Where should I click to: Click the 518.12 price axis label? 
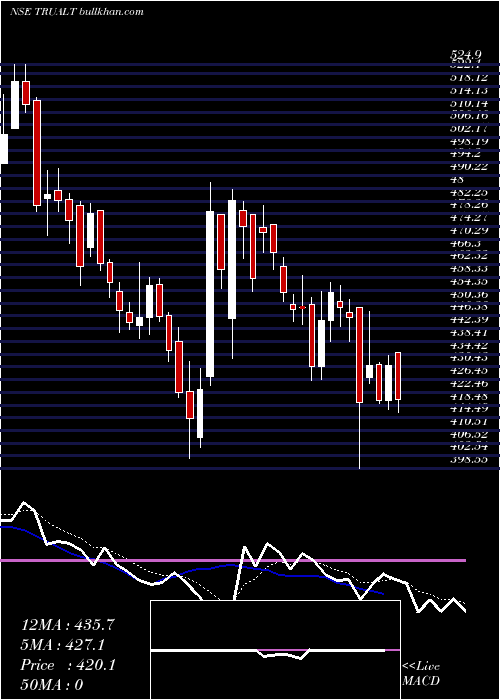click(x=469, y=77)
